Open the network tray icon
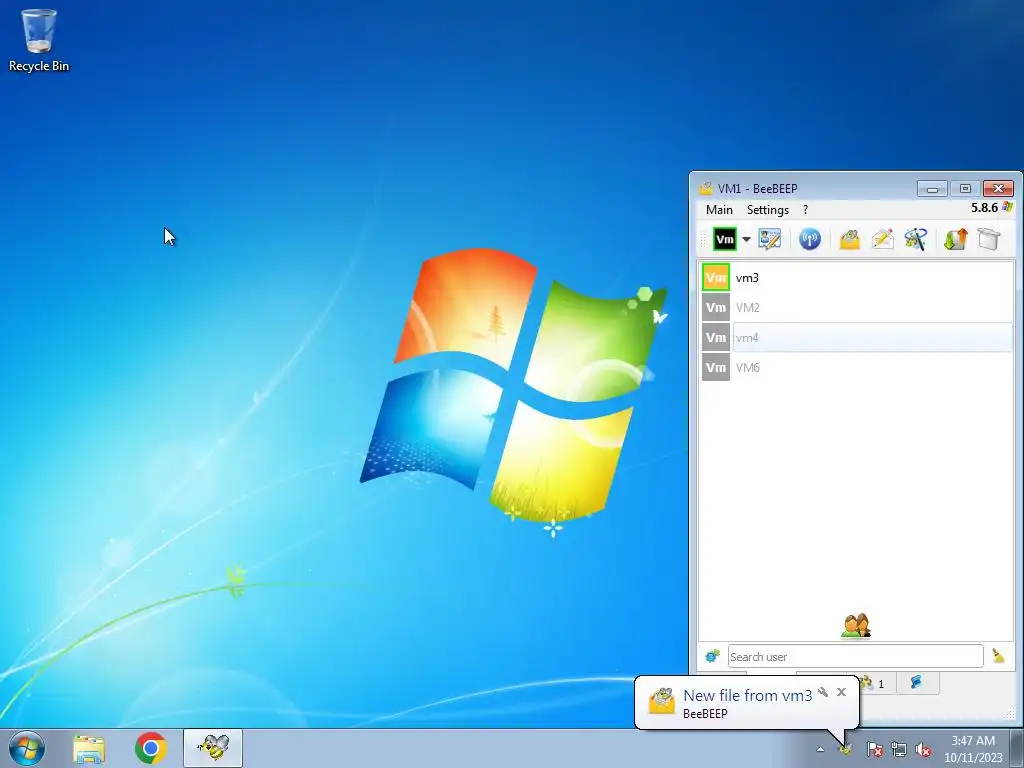This screenshot has height=768, width=1024. [899, 749]
